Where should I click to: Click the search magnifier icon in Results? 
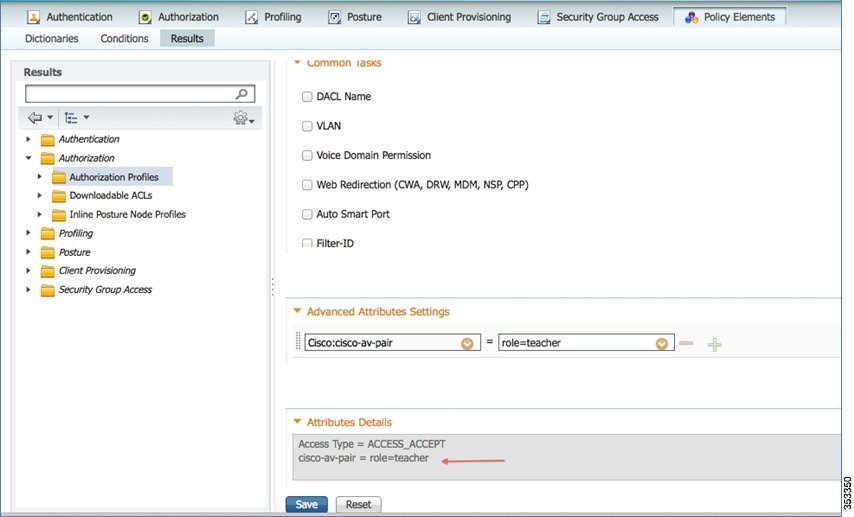click(241, 94)
